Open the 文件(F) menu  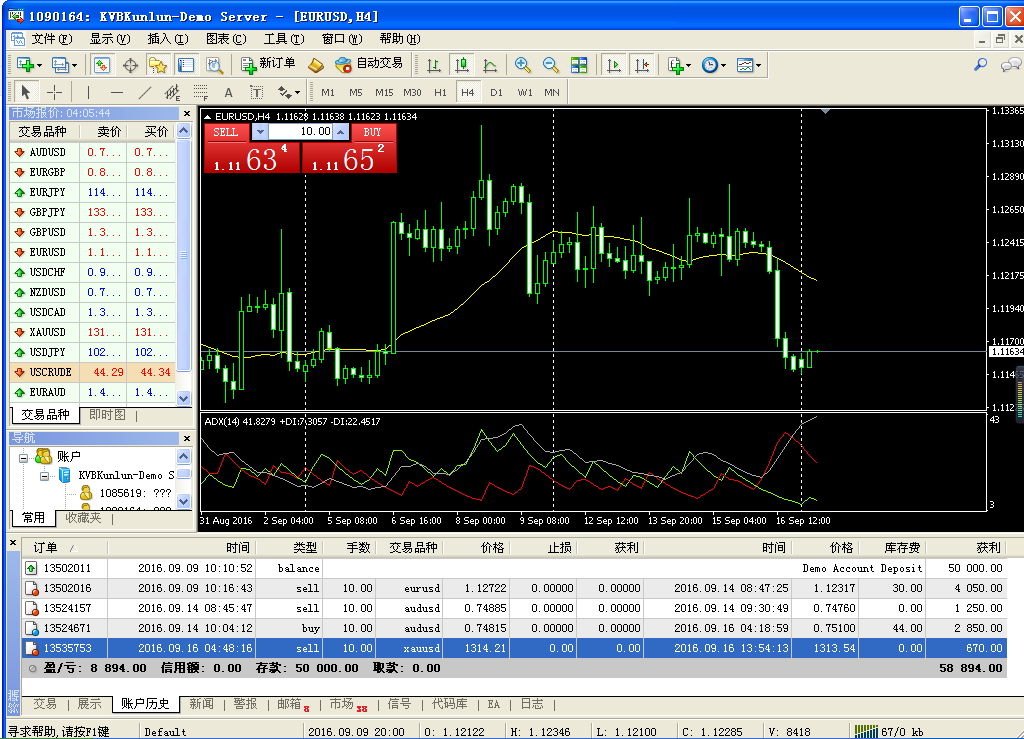(x=52, y=39)
